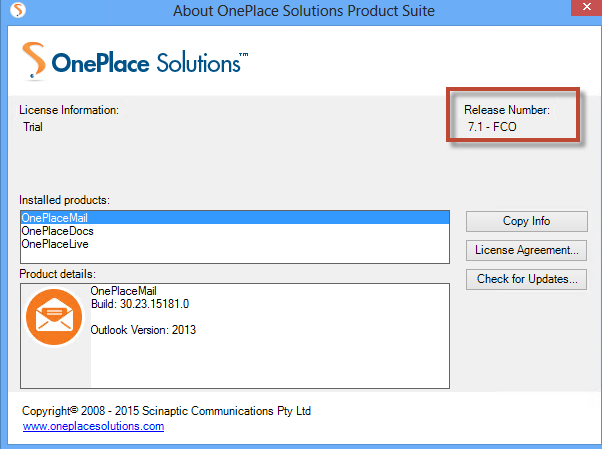Click the Copy Info button
The height and width of the screenshot is (449, 602).
[526, 221]
